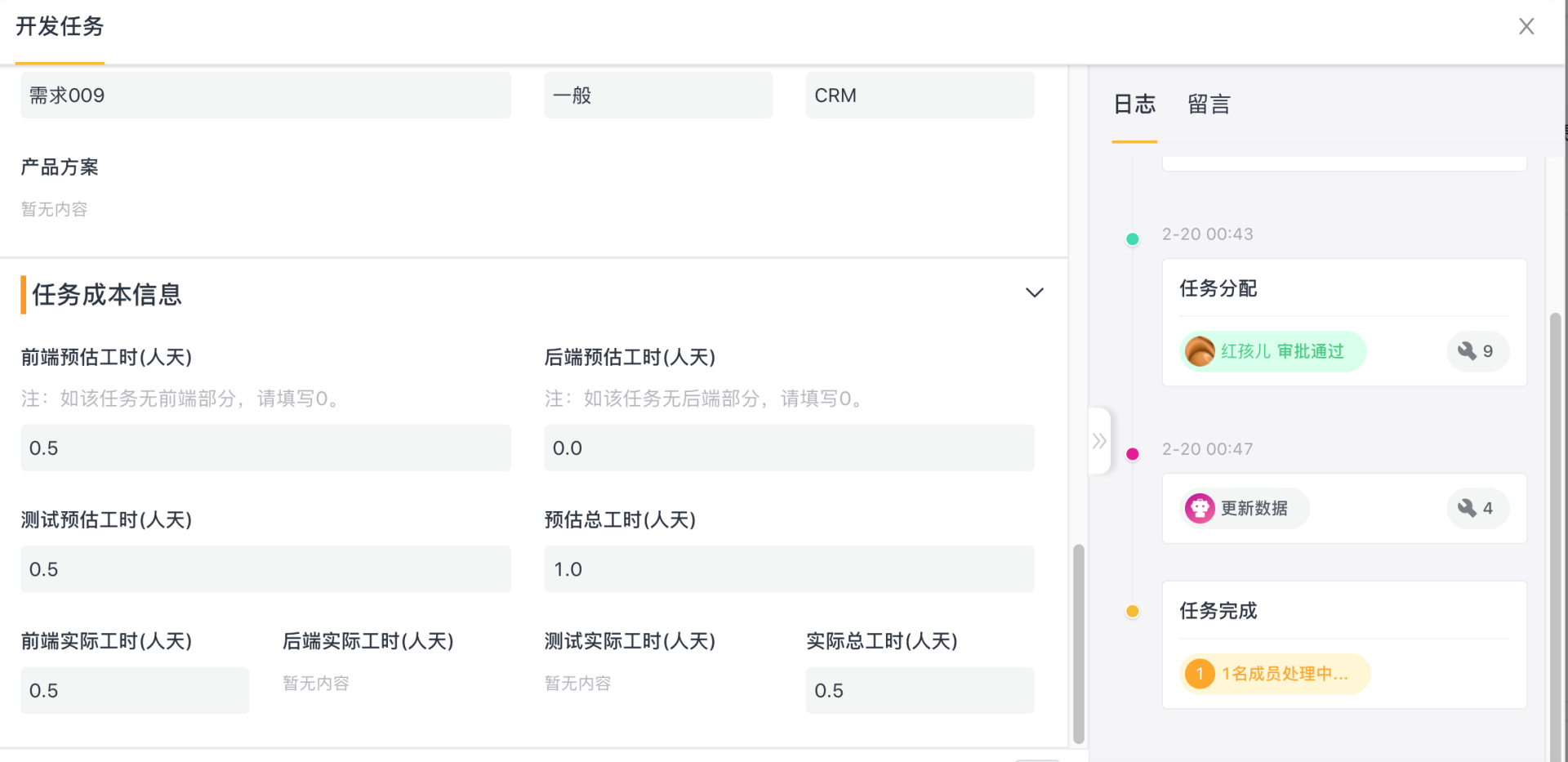The width and height of the screenshot is (1568, 762).
Task: Click 前端实际工时 field showing 0.5
Action: pyautogui.click(x=135, y=690)
